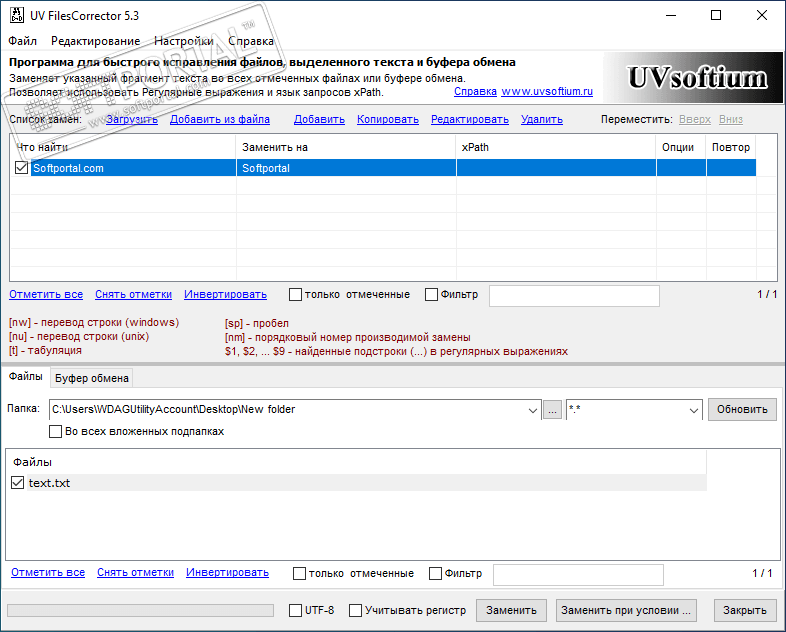This screenshot has height=632, width=786.
Task: Click the Загрузить link
Action: (132, 119)
